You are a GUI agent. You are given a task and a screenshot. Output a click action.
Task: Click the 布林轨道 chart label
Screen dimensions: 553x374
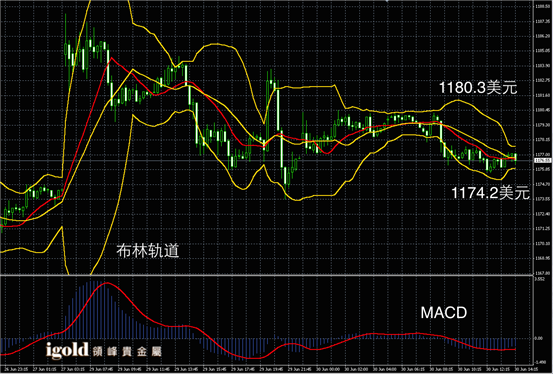pyautogui.click(x=148, y=251)
